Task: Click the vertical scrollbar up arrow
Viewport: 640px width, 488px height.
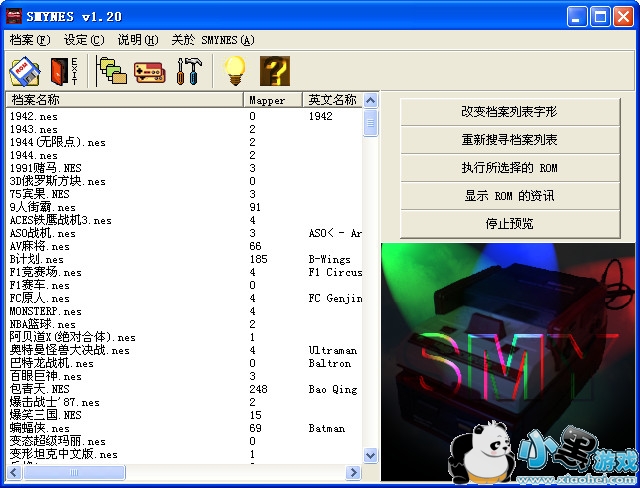Action: 371,100
